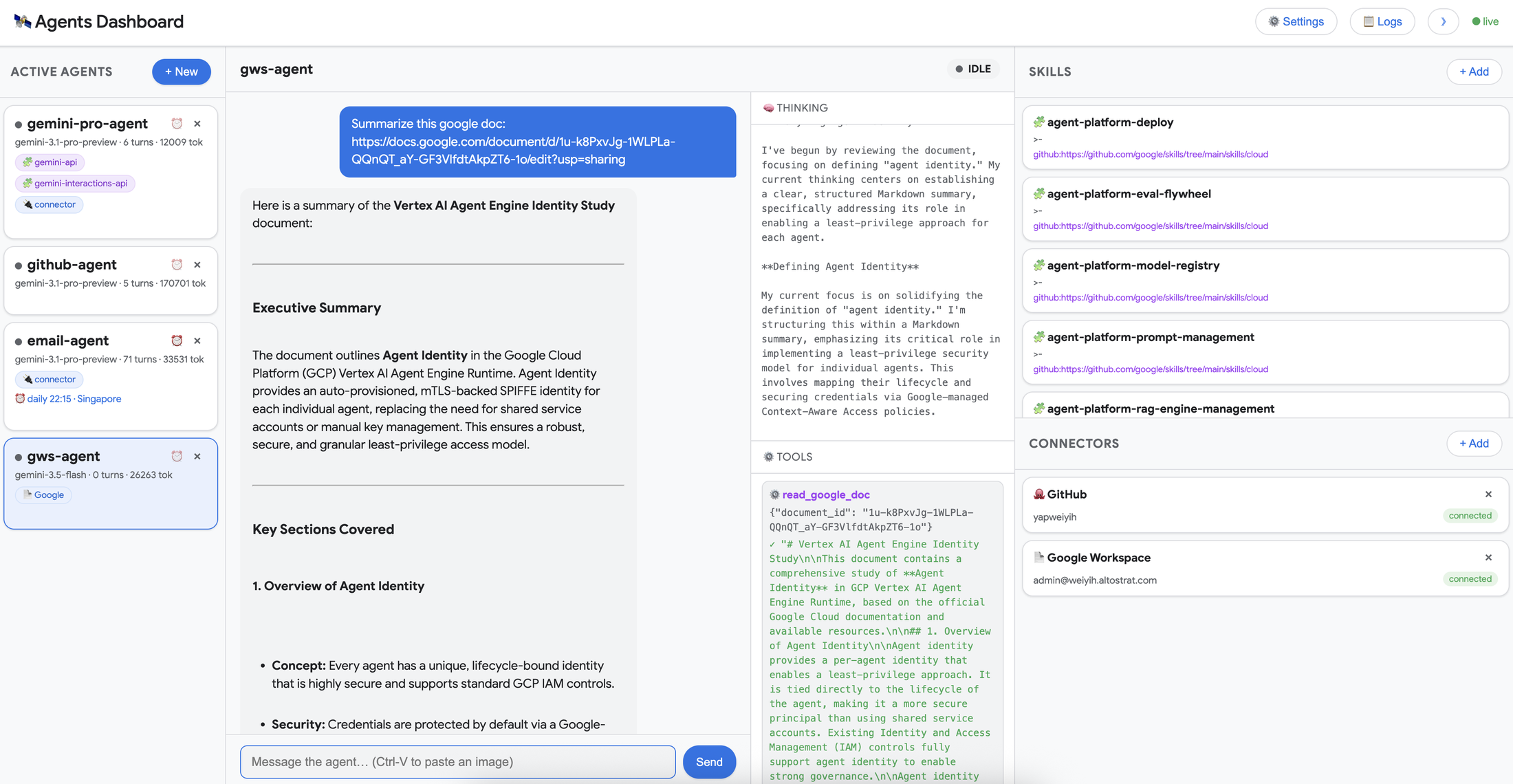Click the Agents Dashboard logo icon
1513x784 pixels.
click(x=22, y=21)
